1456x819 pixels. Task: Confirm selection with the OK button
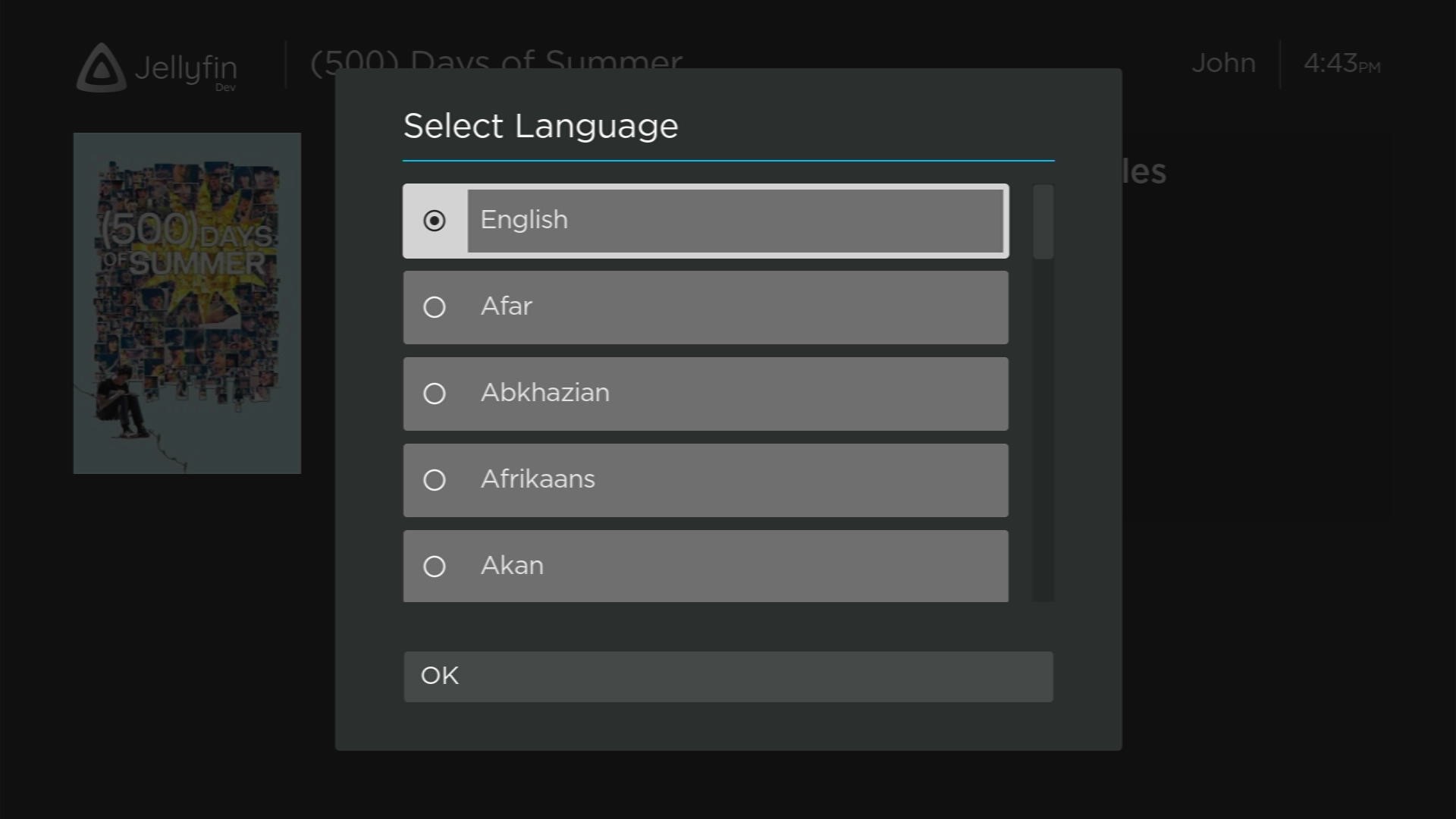(x=728, y=676)
